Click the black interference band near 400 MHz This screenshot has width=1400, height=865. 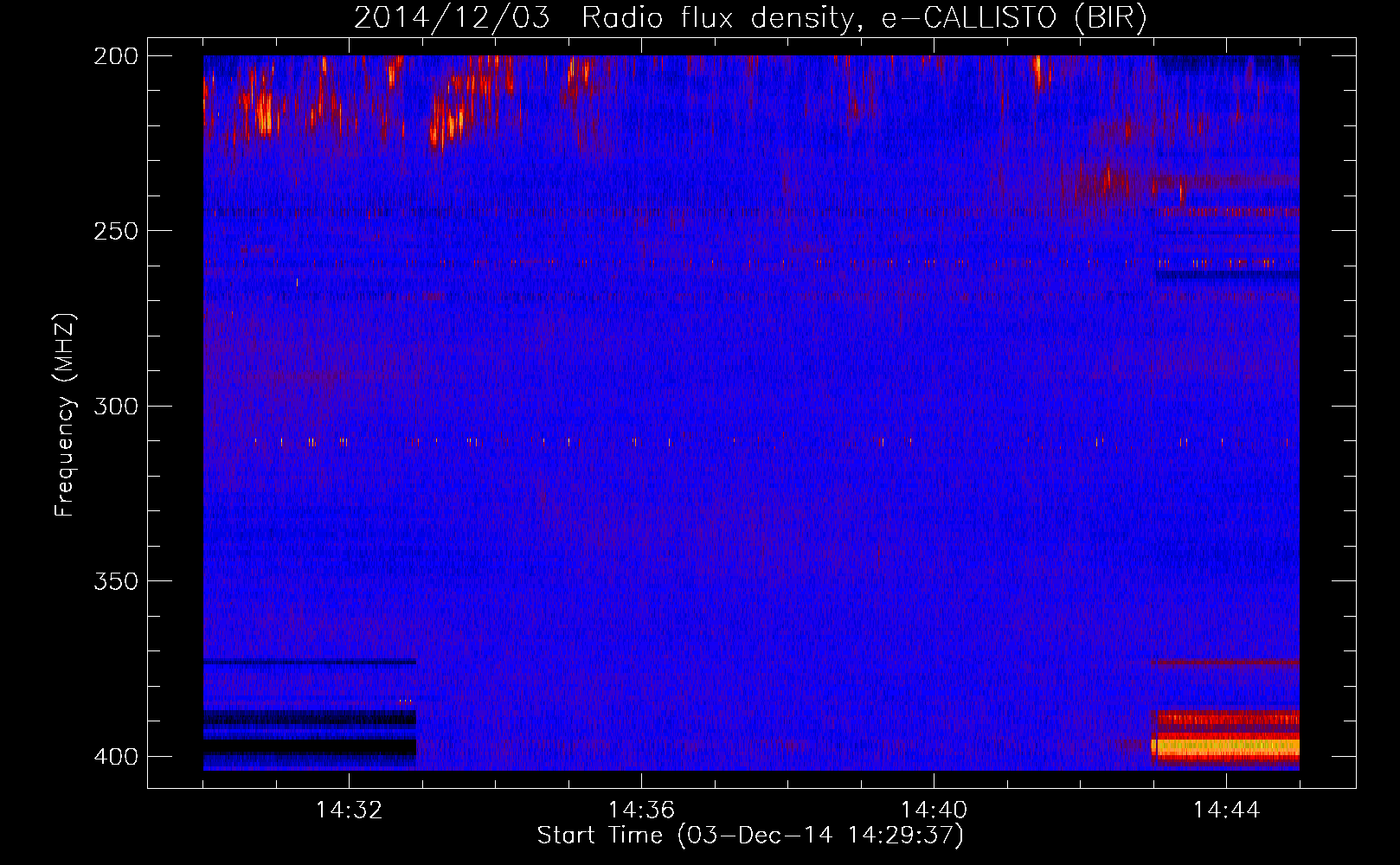[x=310, y=747]
